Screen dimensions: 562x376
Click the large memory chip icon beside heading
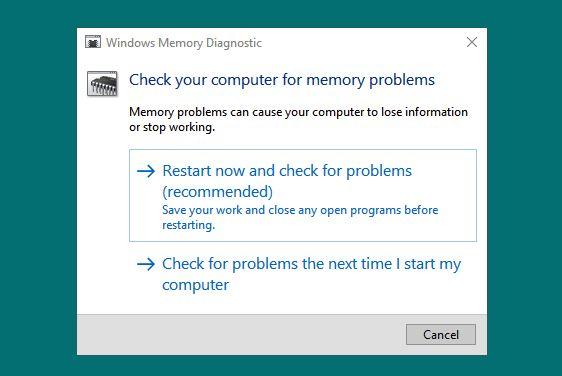tap(102, 84)
